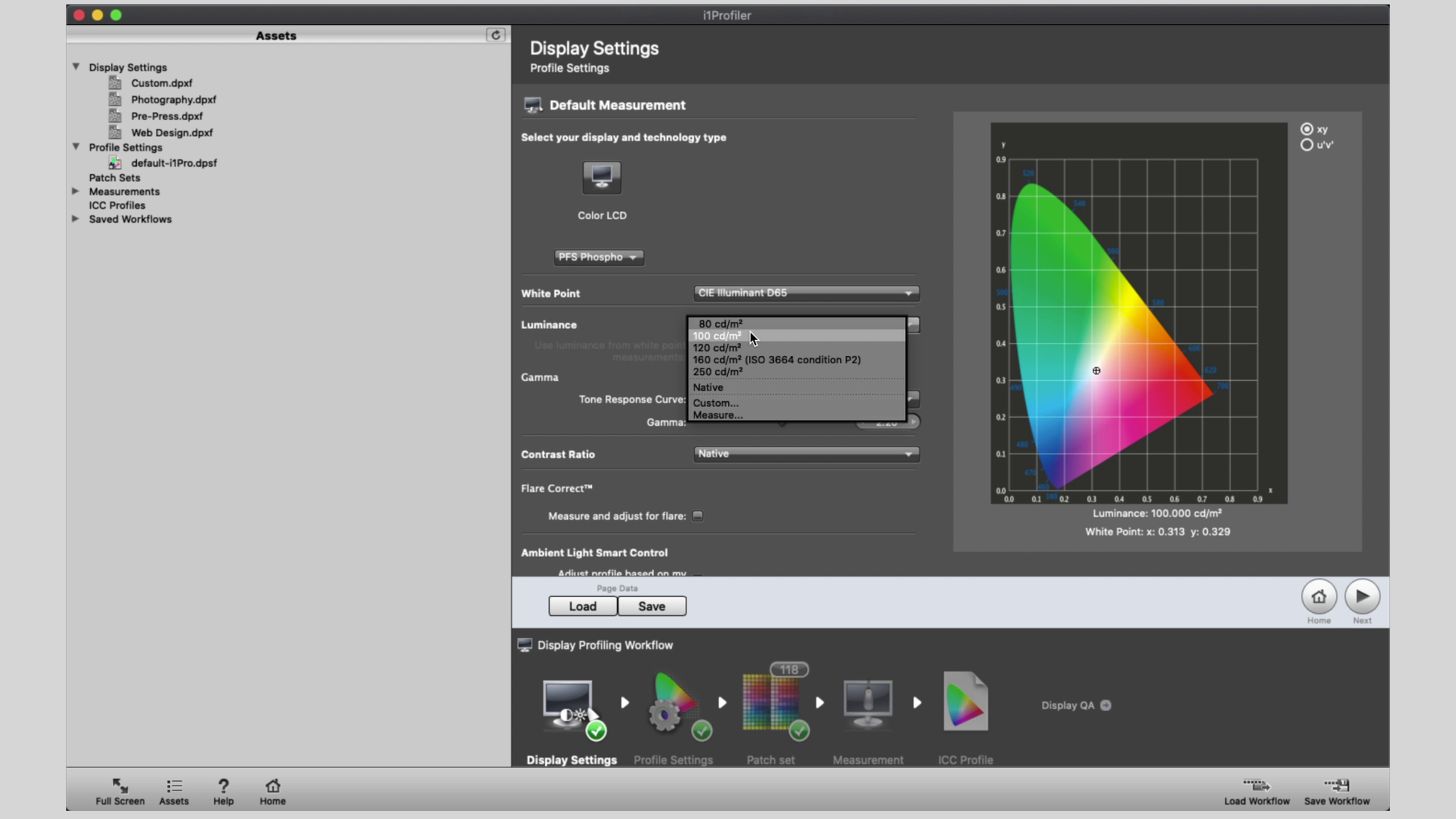Choose Measure... luminance option
Image resolution: width=1456 pixels, height=819 pixels.
point(797,415)
